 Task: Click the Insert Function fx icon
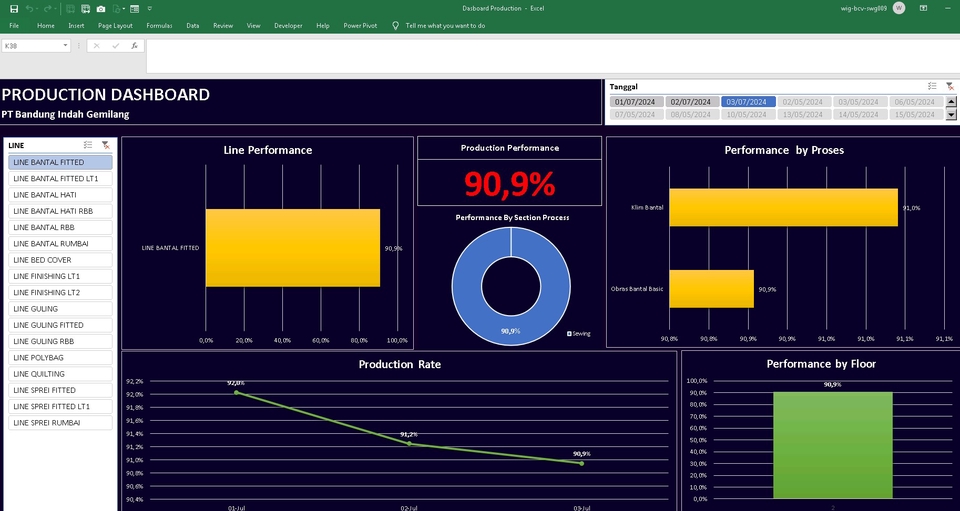tap(135, 46)
